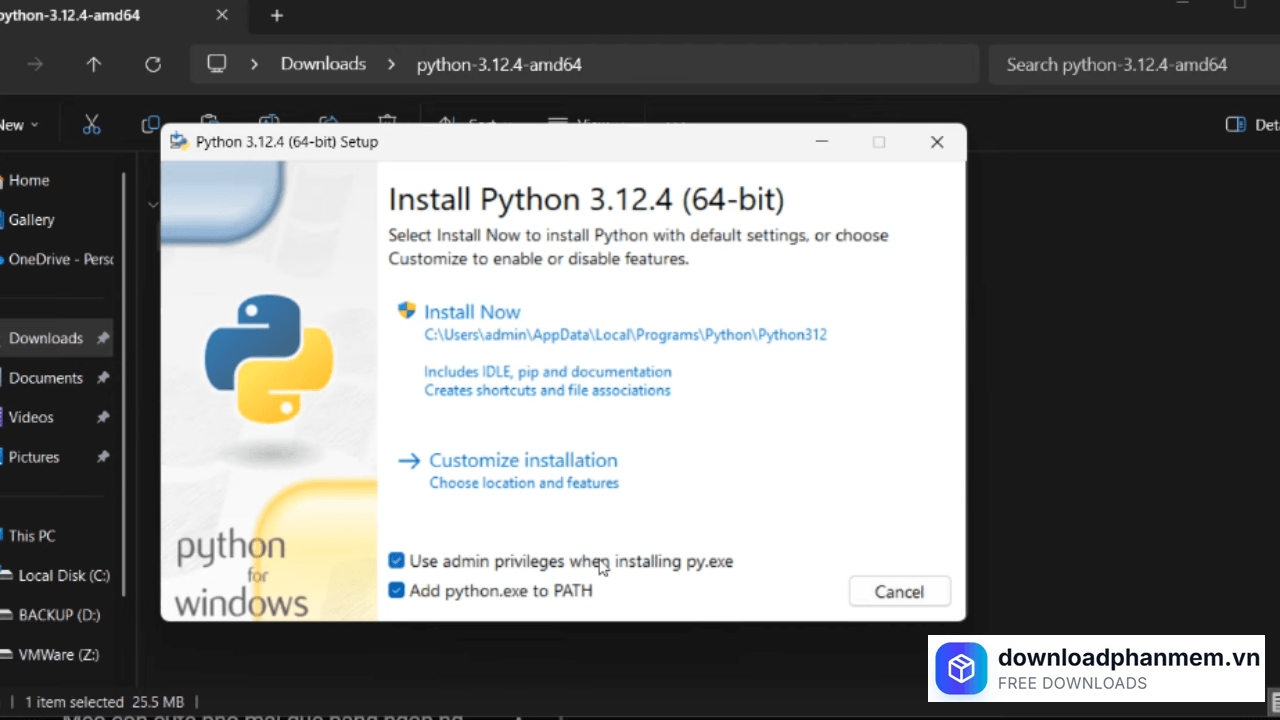Uncheck Use admin privileges when installing py.exe
This screenshot has height=720, width=1280.
397,561
